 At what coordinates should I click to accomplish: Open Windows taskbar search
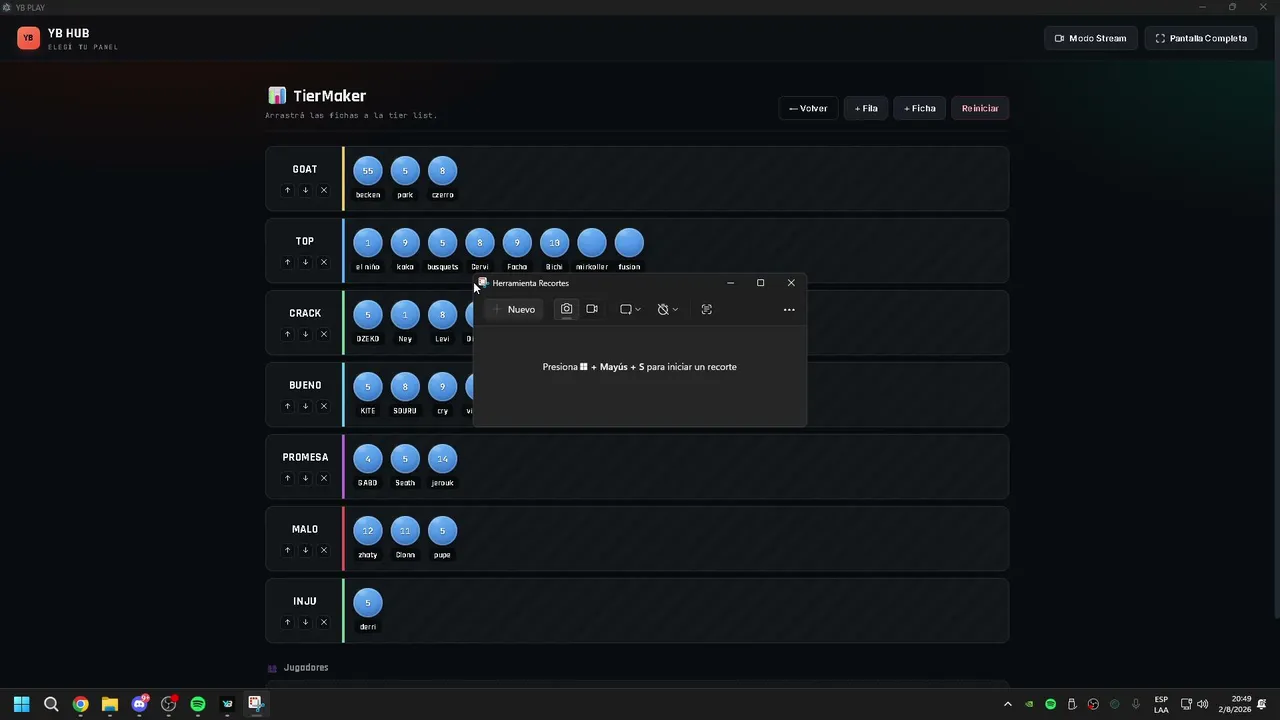click(x=51, y=704)
